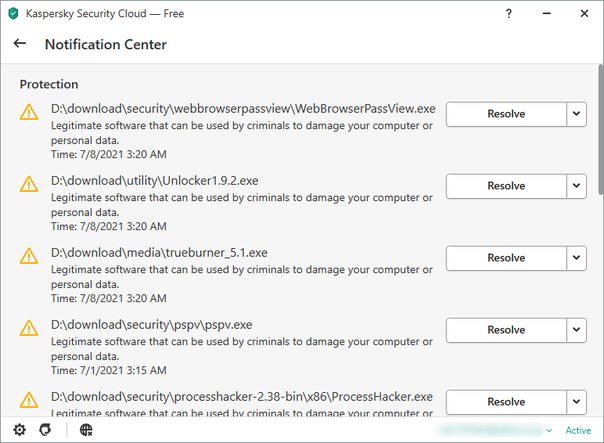
Task: Click the Protection section heading
Action: pyautogui.click(x=49, y=84)
